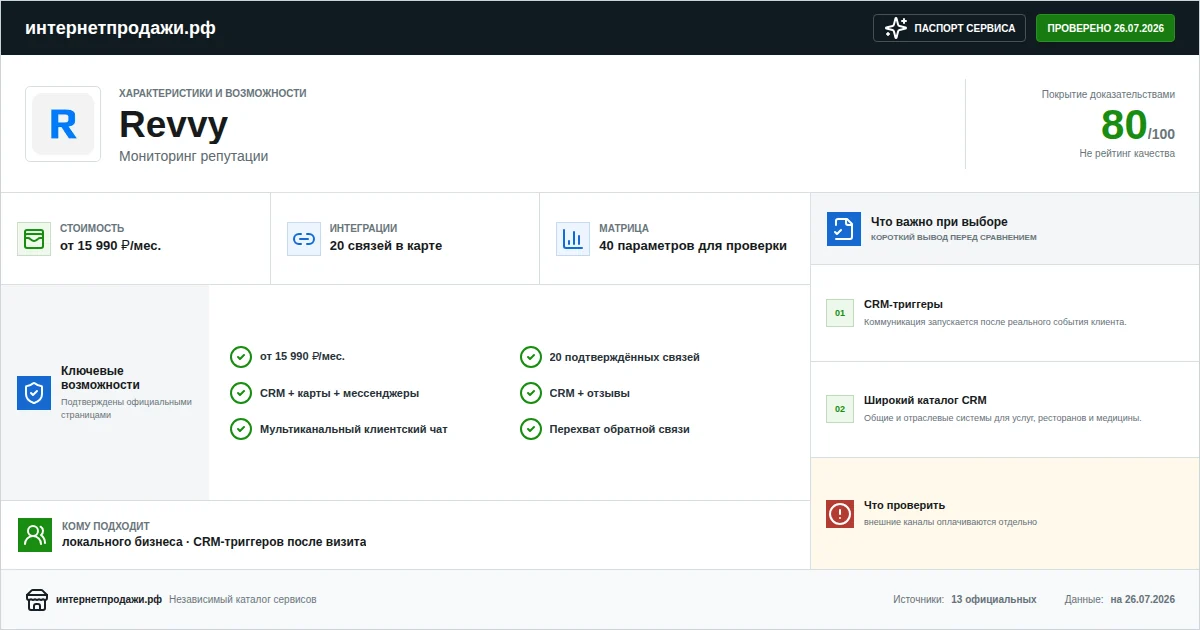The height and width of the screenshot is (630, 1200).
Task: Click the Данные: на 26.07.2026 entry
Action: tap(1120, 600)
